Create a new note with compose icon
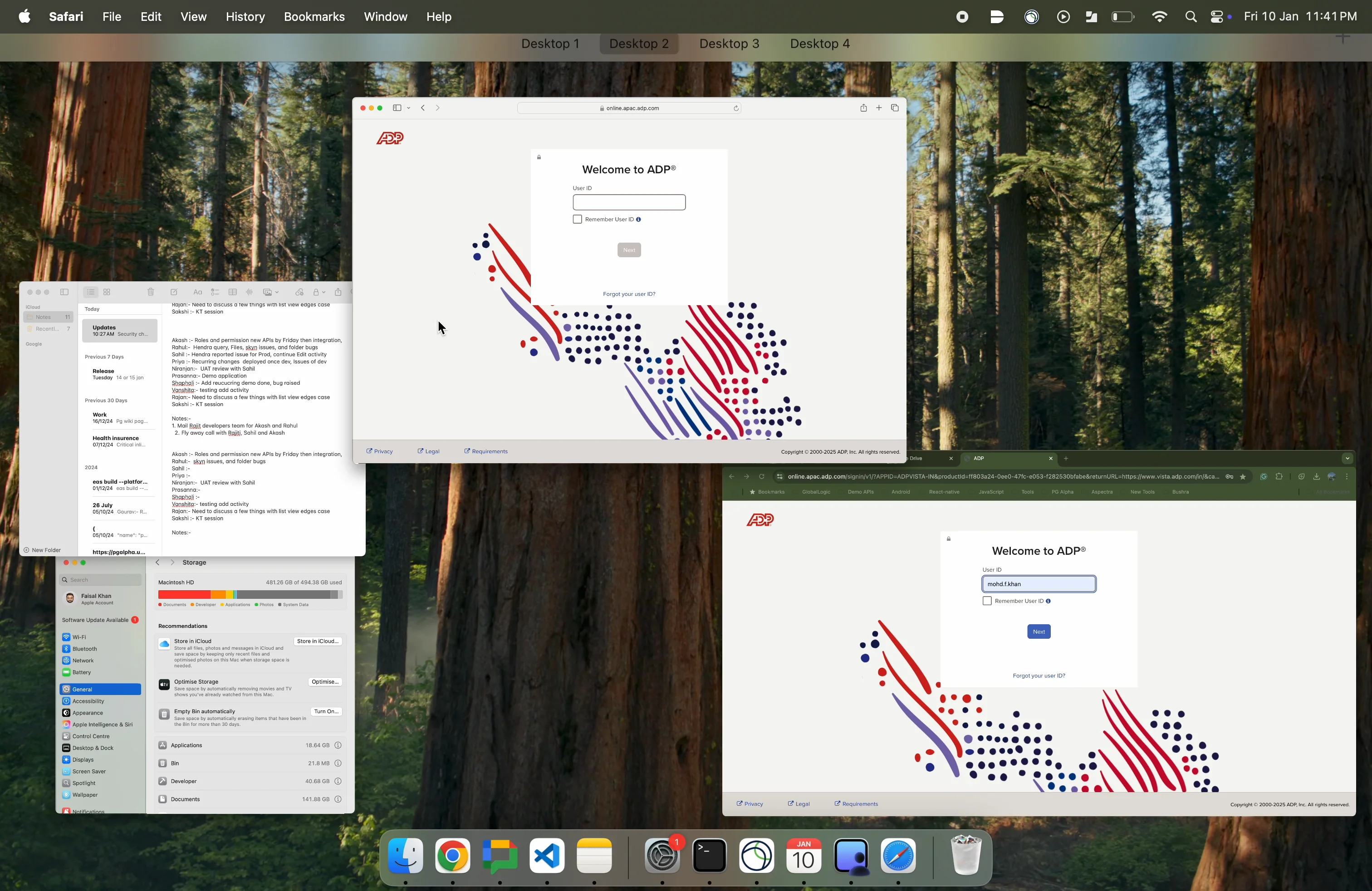The width and height of the screenshot is (1372, 891). coord(174,292)
